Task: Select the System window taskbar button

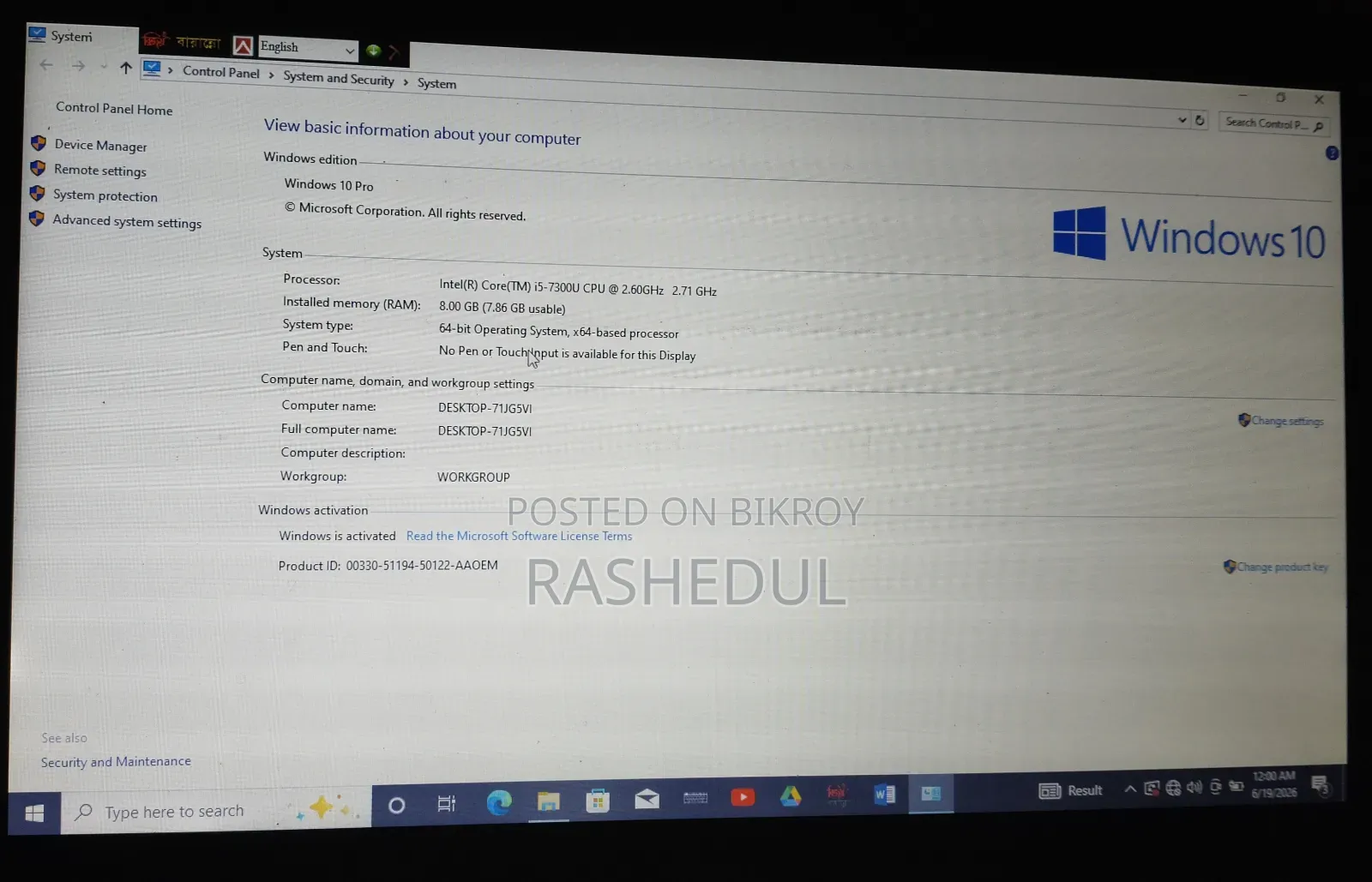Action: click(x=930, y=794)
